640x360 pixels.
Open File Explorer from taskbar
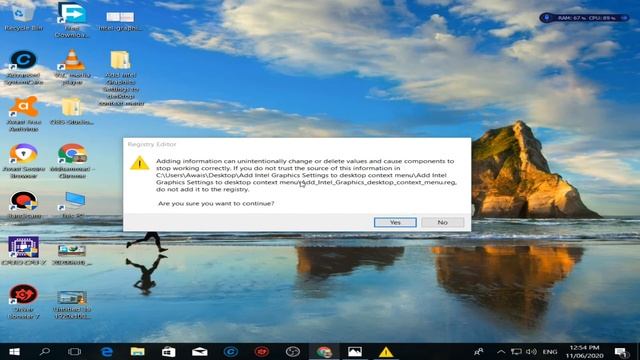tap(138, 352)
